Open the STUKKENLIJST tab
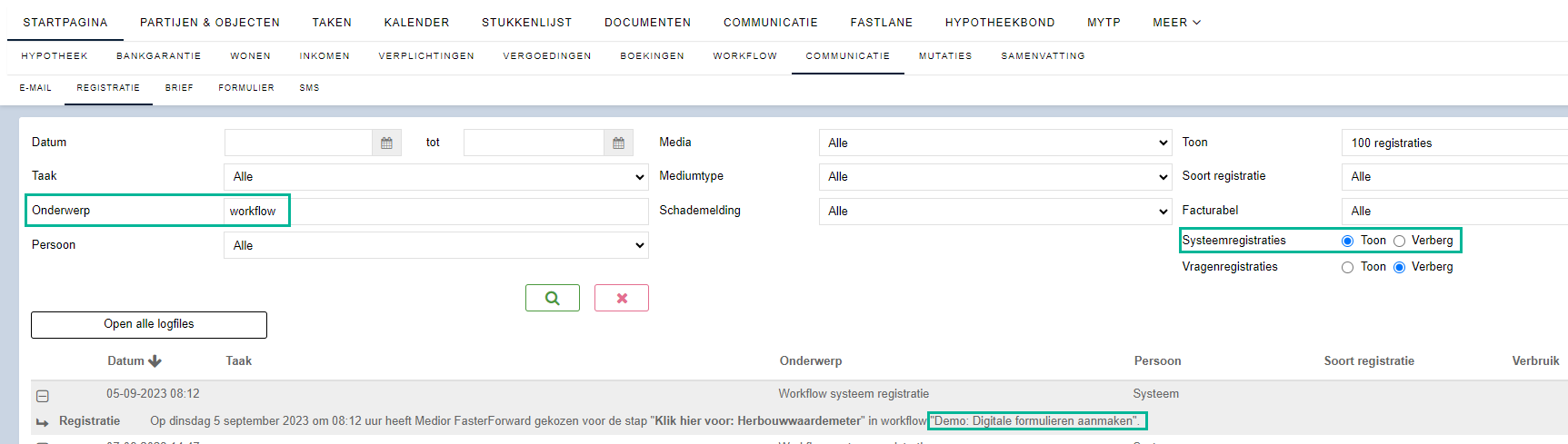Screen dimensions: 1568x444 (527, 23)
